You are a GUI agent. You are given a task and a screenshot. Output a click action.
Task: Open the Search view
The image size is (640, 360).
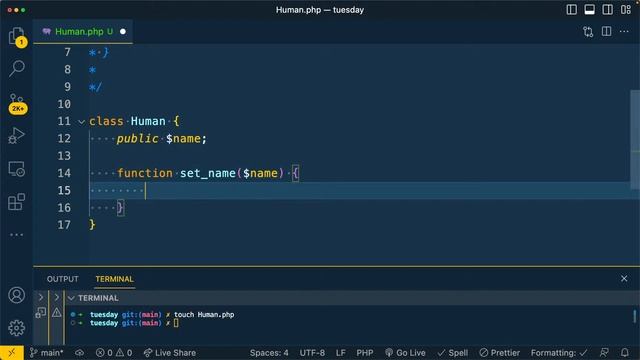16,68
